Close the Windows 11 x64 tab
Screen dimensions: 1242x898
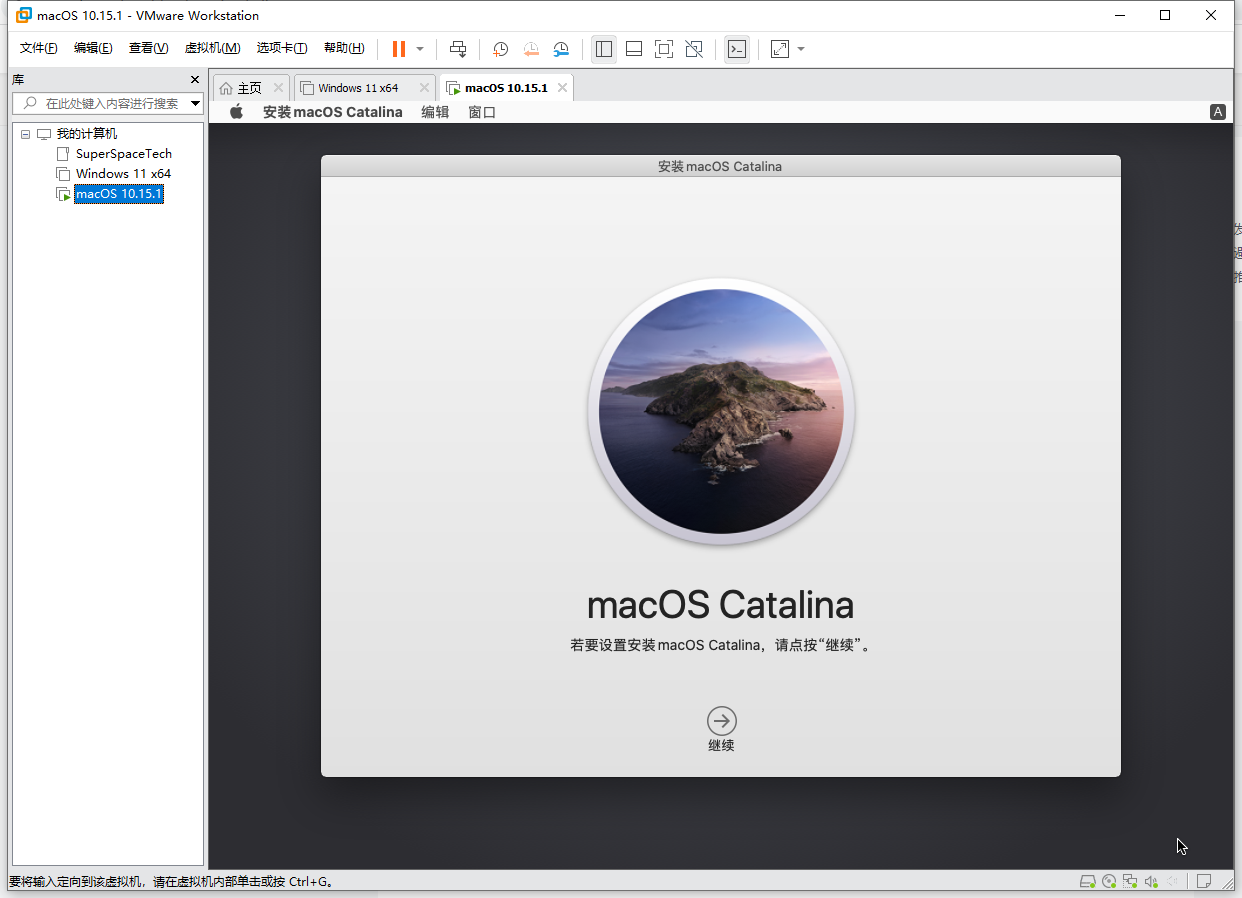click(x=424, y=88)
